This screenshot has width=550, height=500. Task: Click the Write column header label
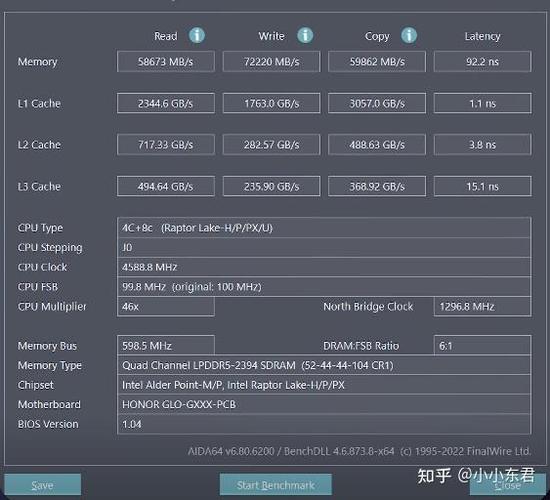coord(271,36)
